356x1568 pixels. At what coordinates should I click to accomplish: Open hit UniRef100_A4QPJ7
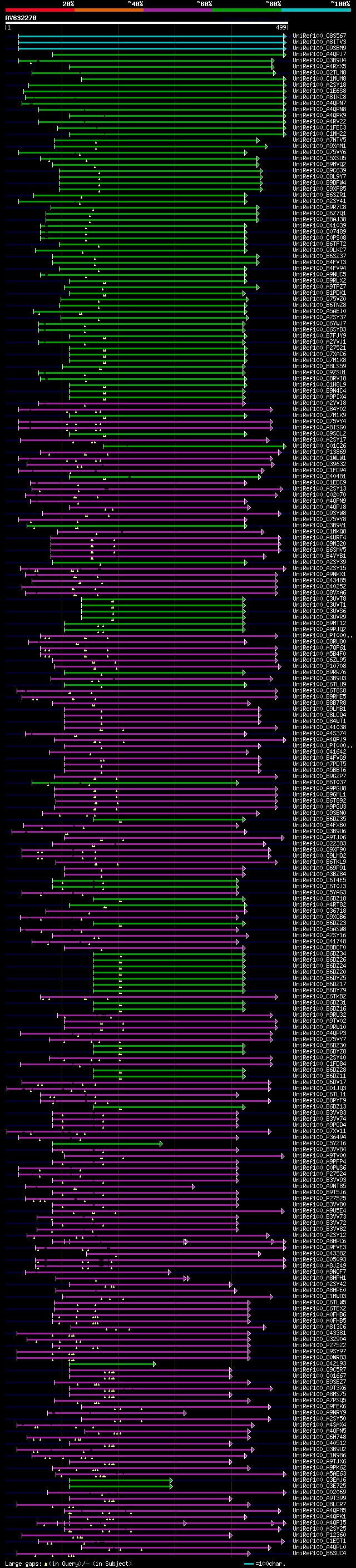pos(319,54)
